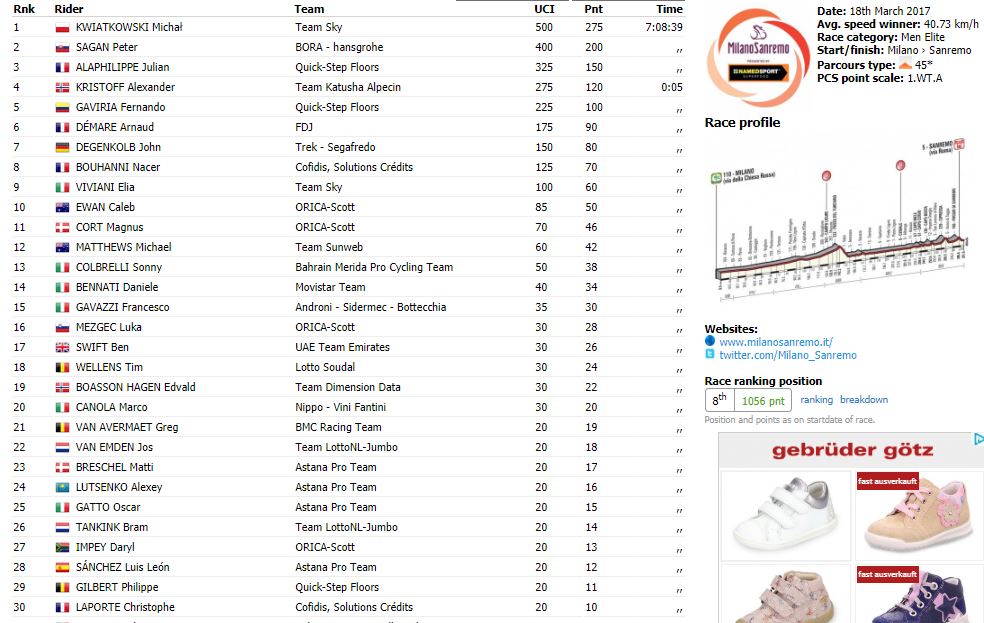This screenshot has height=623, width=984.
Task: Click the Belgian flag beside Gilbert Philippe
Action: 62,588
